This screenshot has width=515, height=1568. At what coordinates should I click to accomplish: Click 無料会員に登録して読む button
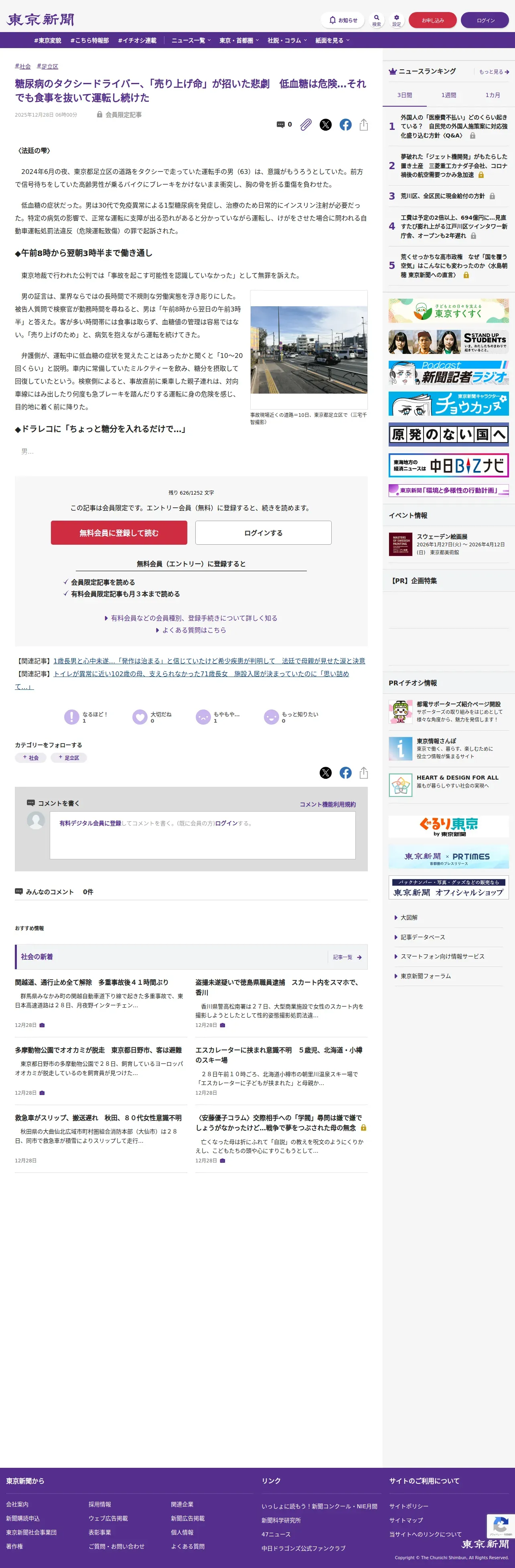pos(119,533)
